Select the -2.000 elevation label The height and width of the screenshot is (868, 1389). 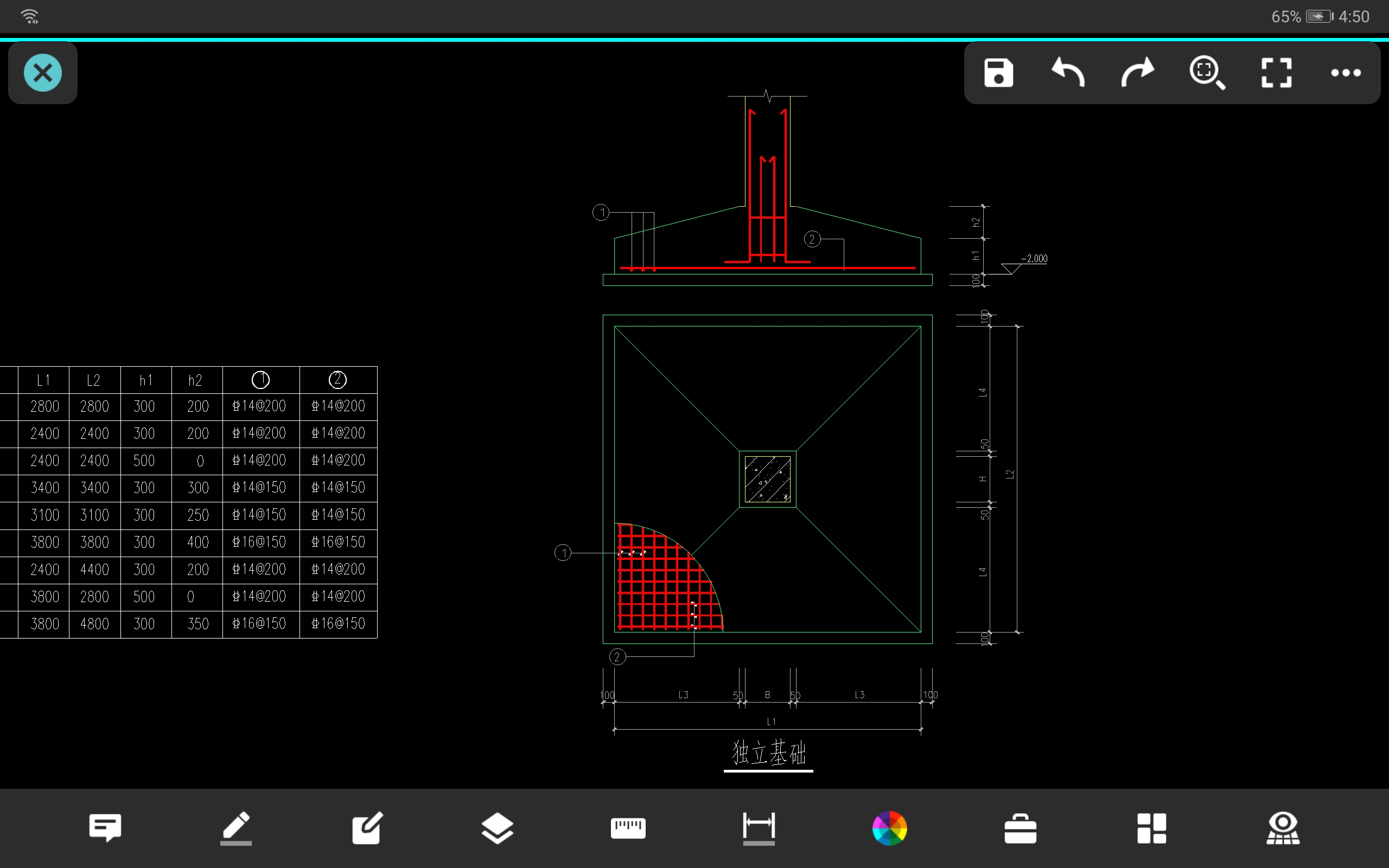(1034, 258)
